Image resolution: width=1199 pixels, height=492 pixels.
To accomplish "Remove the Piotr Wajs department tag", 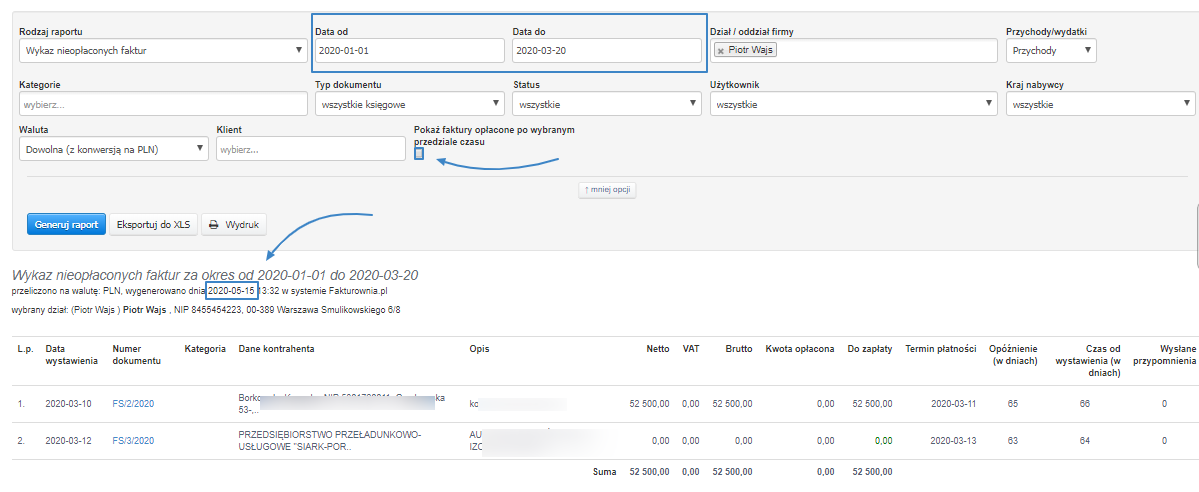I will pos(720,50).
